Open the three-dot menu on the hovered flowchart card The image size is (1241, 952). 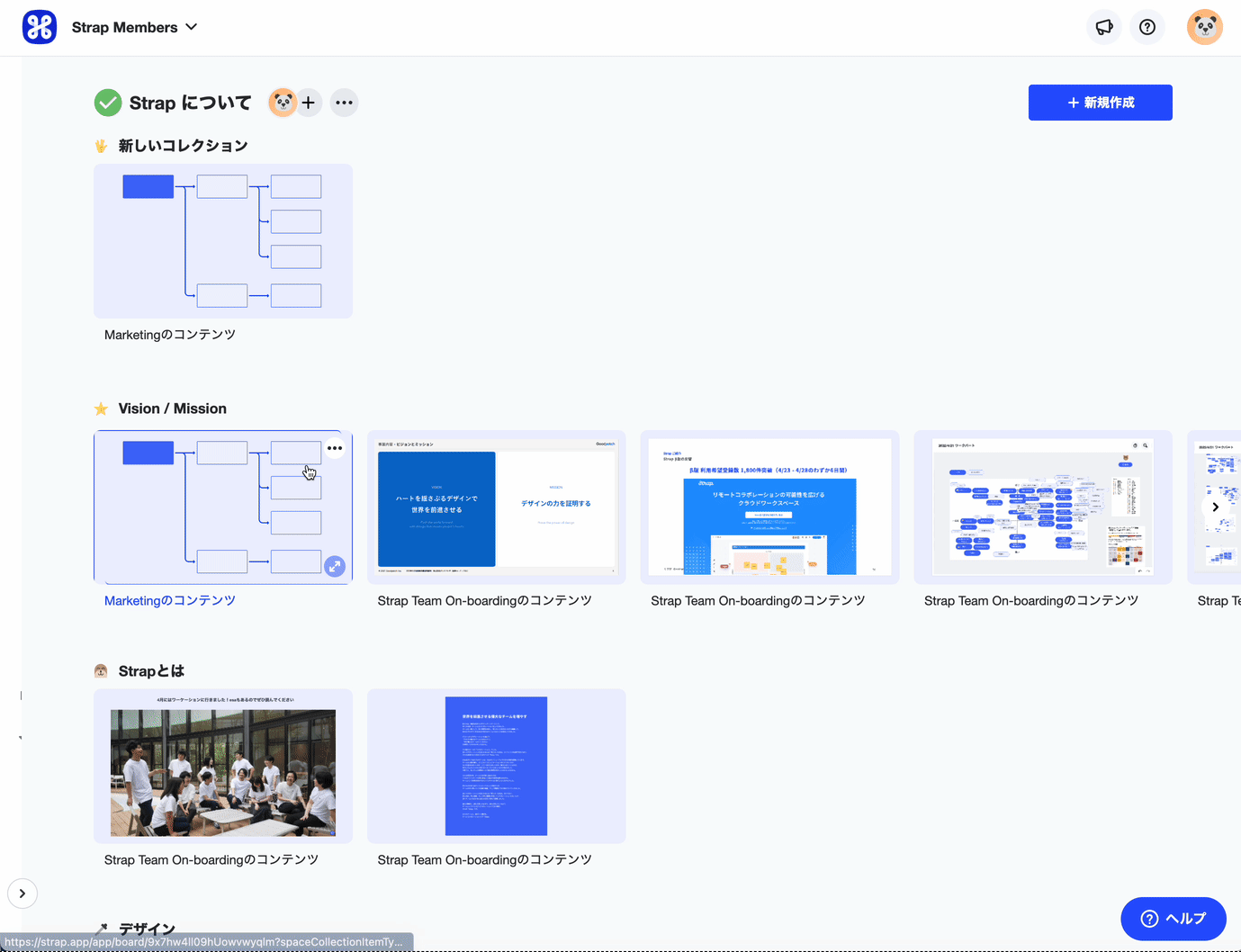335,448
